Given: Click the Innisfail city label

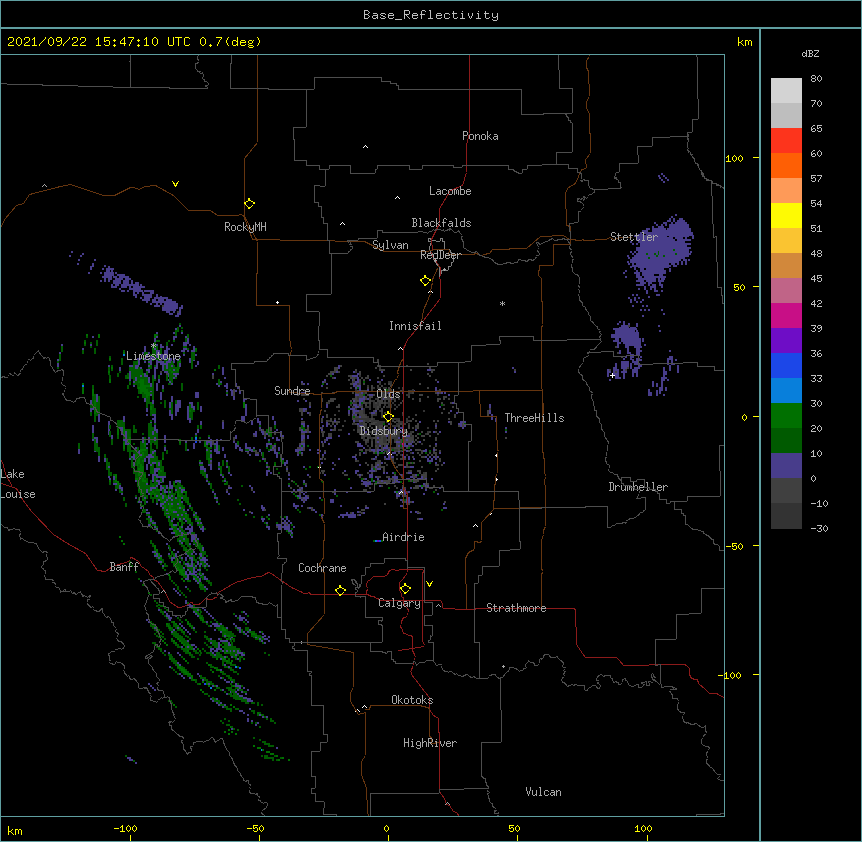Looking at the screenshot, I should click(415, 326).
